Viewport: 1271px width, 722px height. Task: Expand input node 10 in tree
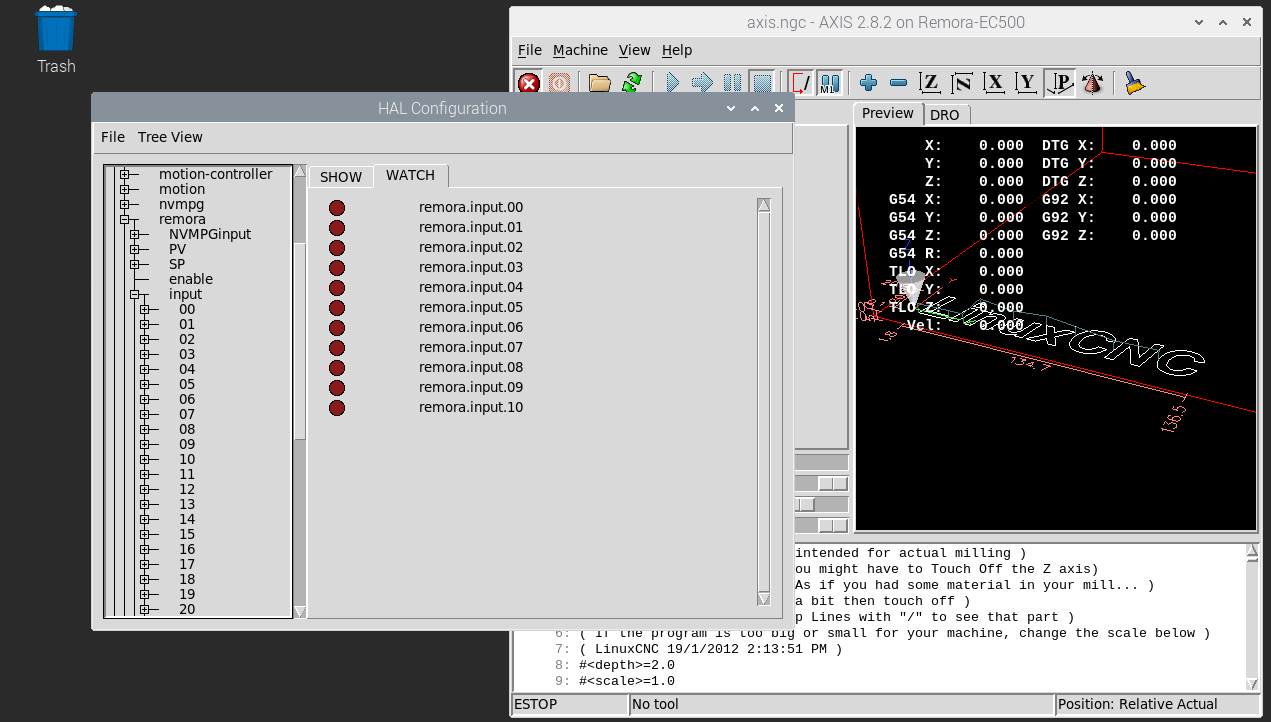click(145, 460)
